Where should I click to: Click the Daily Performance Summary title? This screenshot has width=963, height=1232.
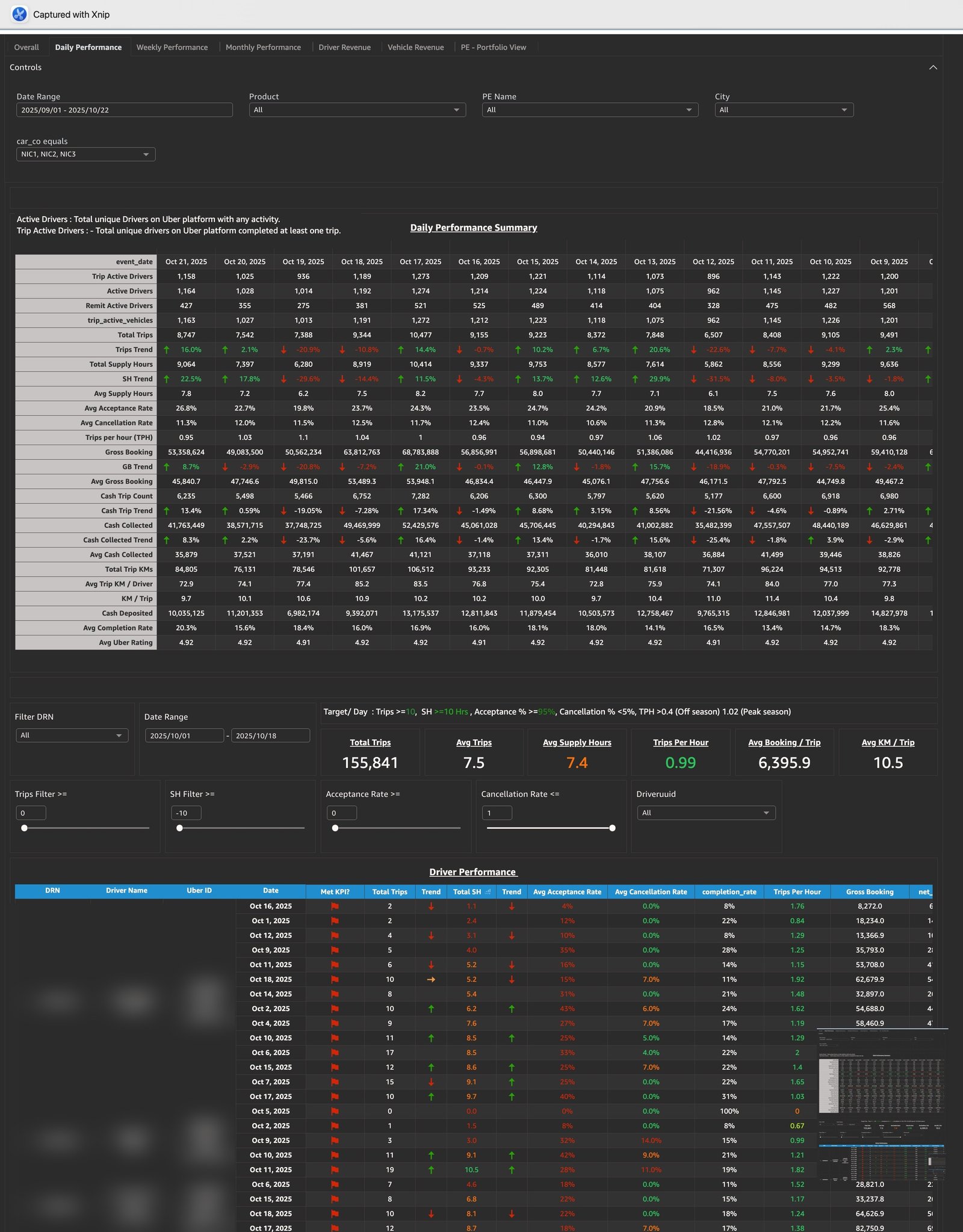click(x=474, y=228)
